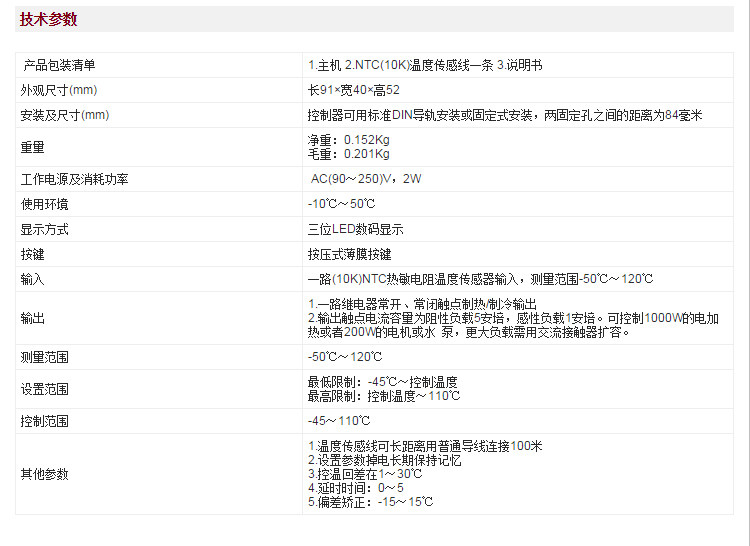Select the 产品包装清单 row label

pyautogui.click(x=60, y=65)
